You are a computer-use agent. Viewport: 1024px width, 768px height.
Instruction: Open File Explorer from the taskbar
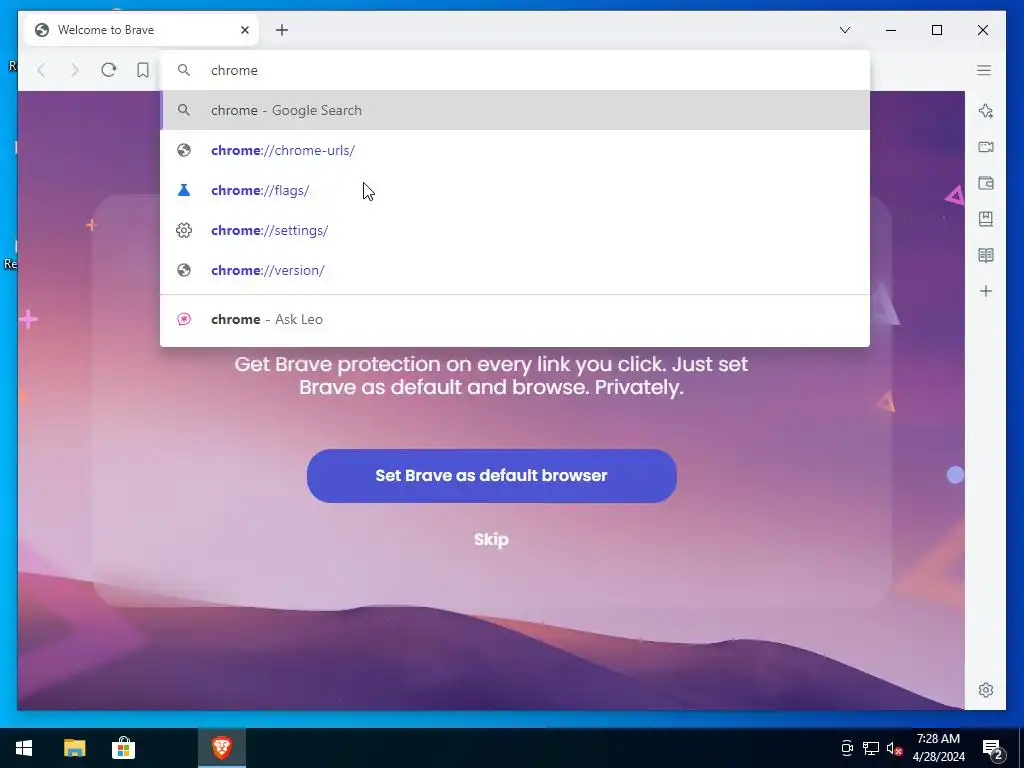click(74, 748)
